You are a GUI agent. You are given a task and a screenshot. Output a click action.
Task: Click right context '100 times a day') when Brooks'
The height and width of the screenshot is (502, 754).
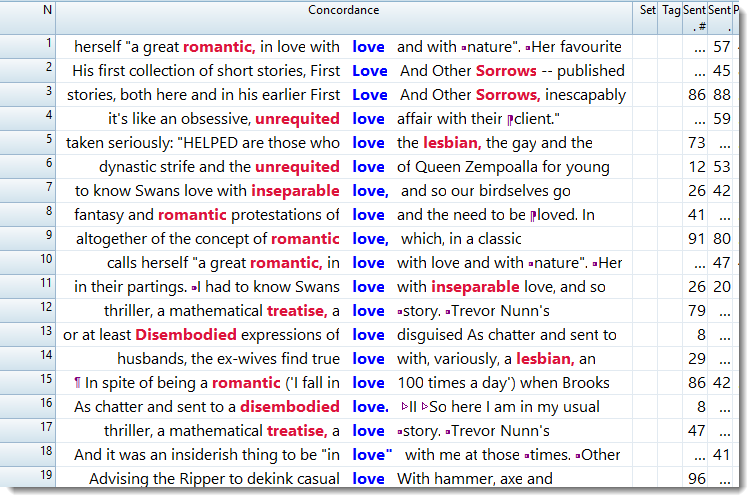click(x=503, y=383)
